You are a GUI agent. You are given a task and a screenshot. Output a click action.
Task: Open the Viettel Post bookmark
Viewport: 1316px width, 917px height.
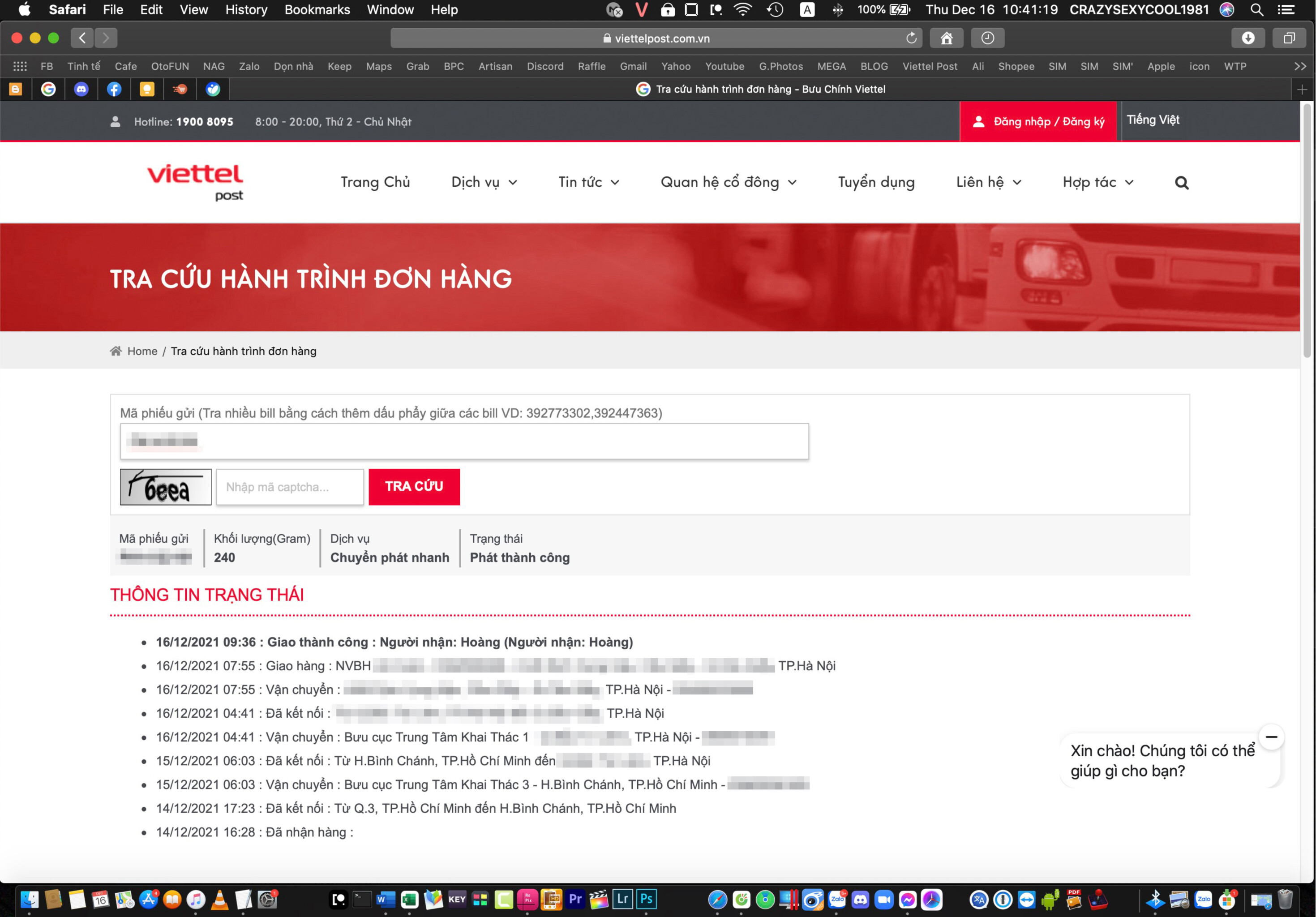[x=930, y=66]
